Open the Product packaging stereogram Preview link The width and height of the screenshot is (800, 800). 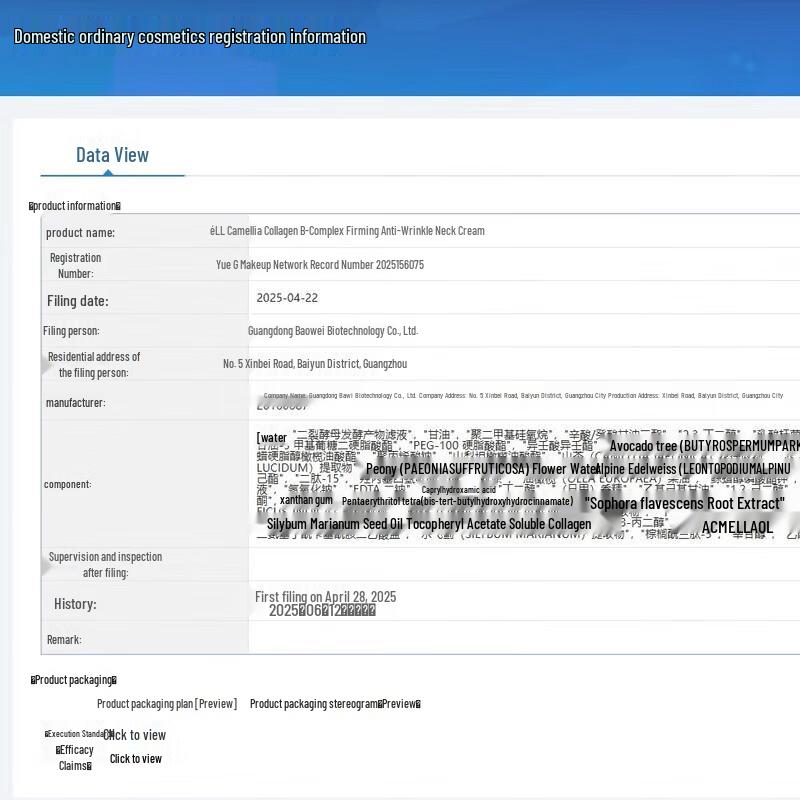335,704
